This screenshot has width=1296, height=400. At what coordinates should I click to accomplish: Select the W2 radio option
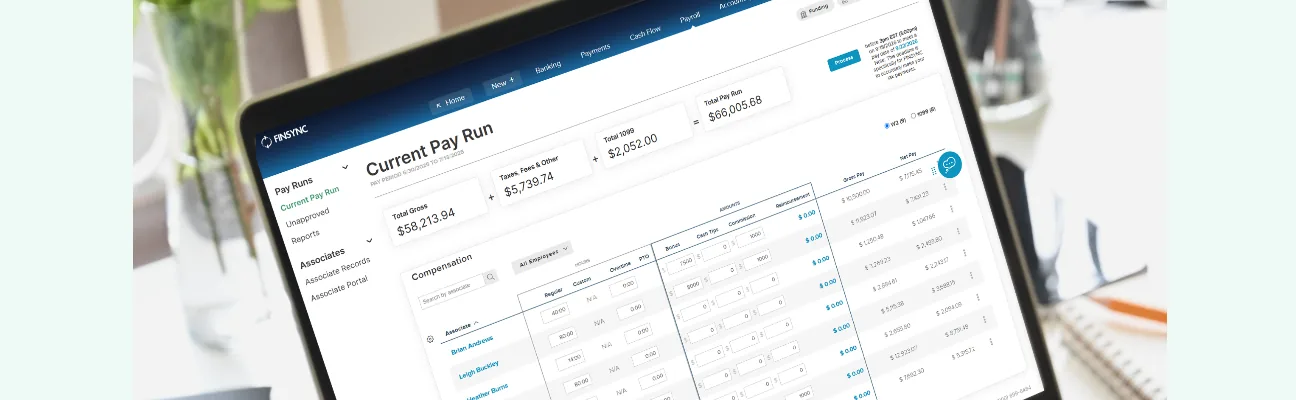click(x=887, y=125)
